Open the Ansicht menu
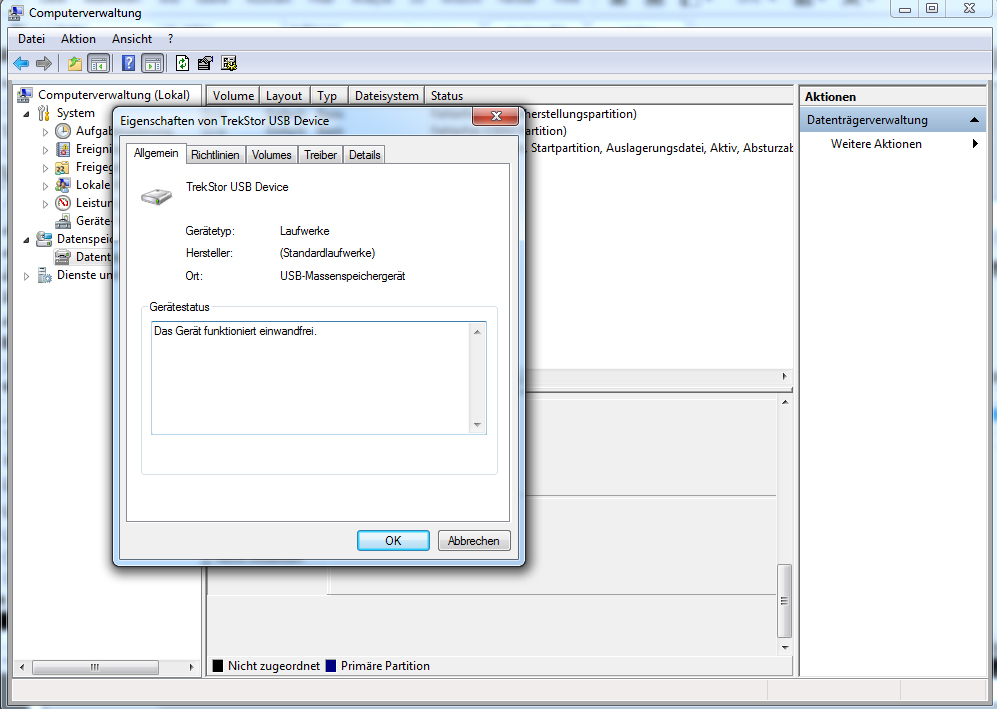 point(132,39)
